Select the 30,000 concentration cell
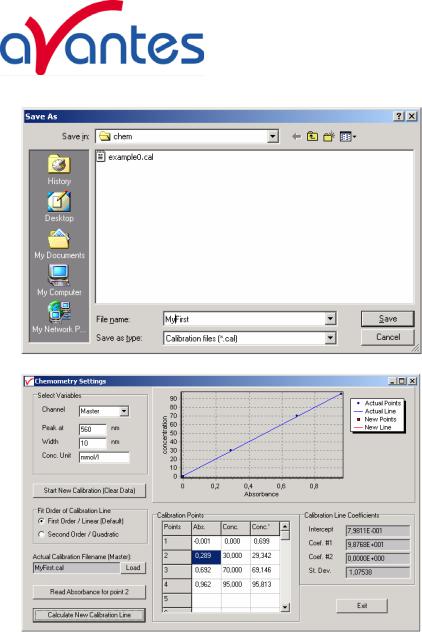 235,557
